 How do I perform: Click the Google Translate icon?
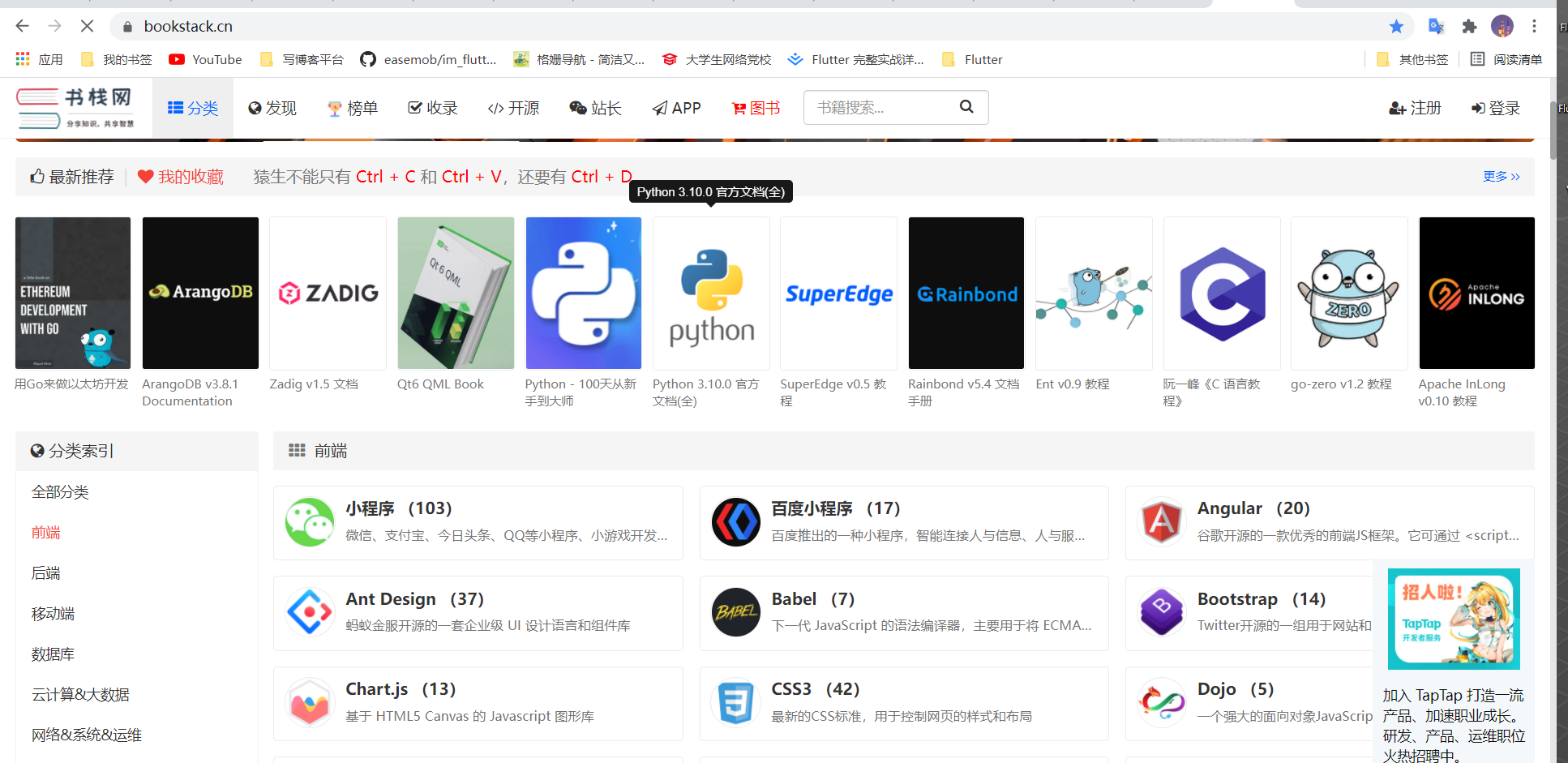(1436, 27)
